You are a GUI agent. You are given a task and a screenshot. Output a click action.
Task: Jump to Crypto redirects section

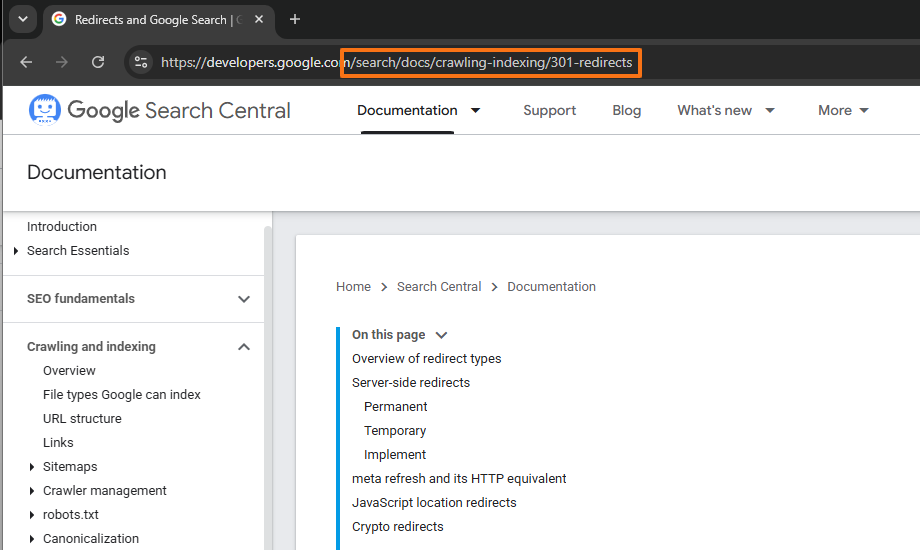[398, 527]
